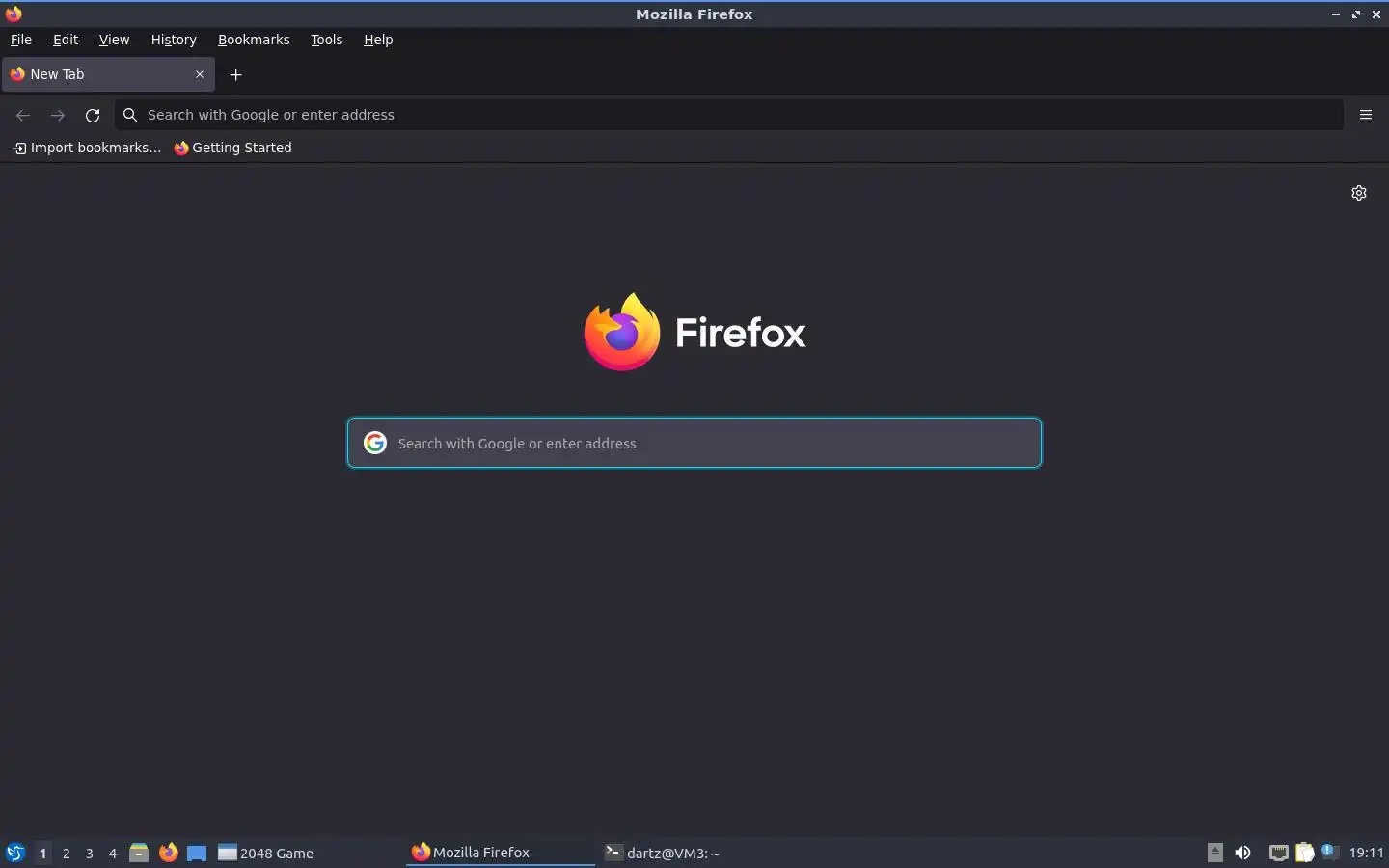Click the Forward navigation arrow
Viewport: 1389px width, 868px height.
point(58,115)
